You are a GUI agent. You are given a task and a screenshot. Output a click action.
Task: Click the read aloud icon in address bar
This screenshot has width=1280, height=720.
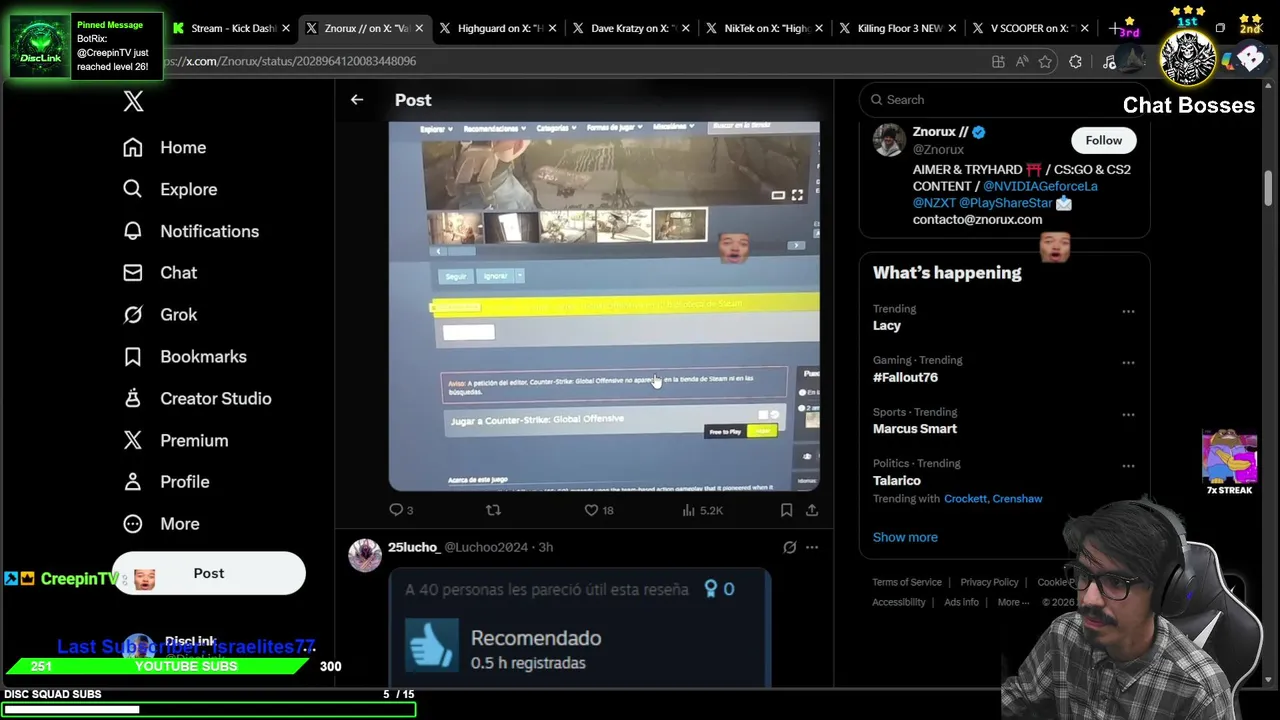1021,62
